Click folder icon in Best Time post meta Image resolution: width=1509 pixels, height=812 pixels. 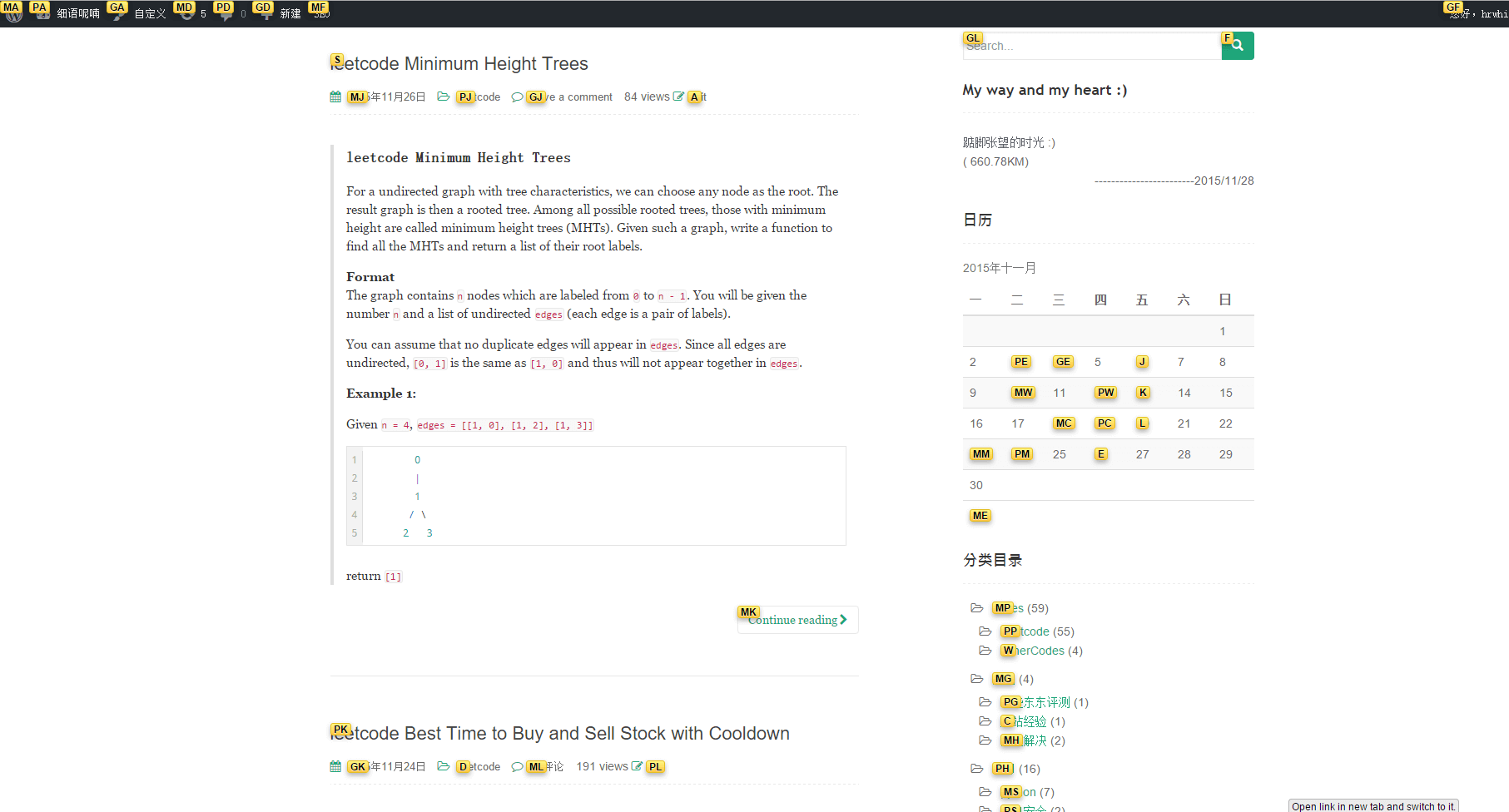click(444, 767)
